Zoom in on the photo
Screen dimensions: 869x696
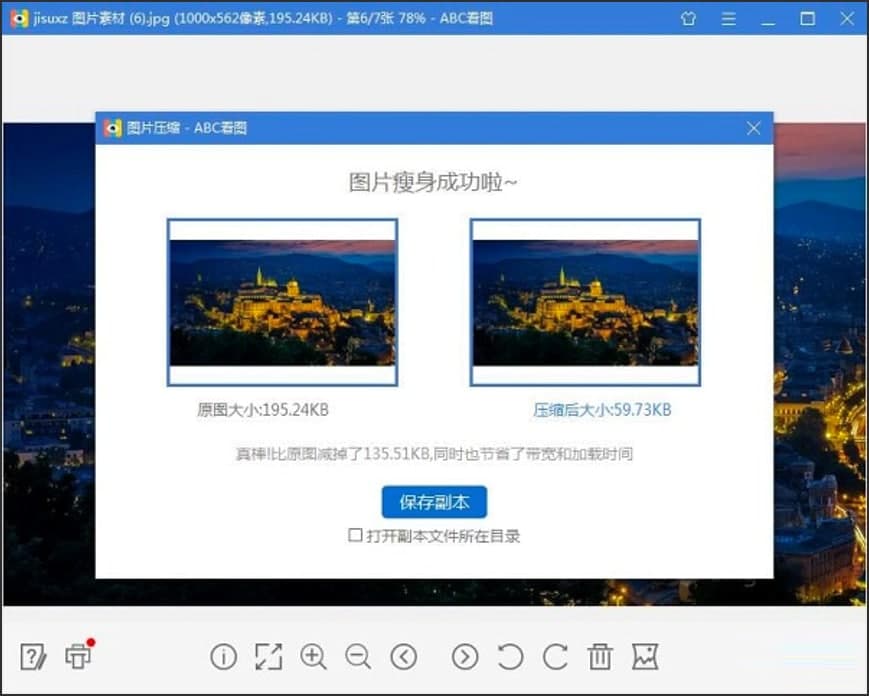coord(314,657)
